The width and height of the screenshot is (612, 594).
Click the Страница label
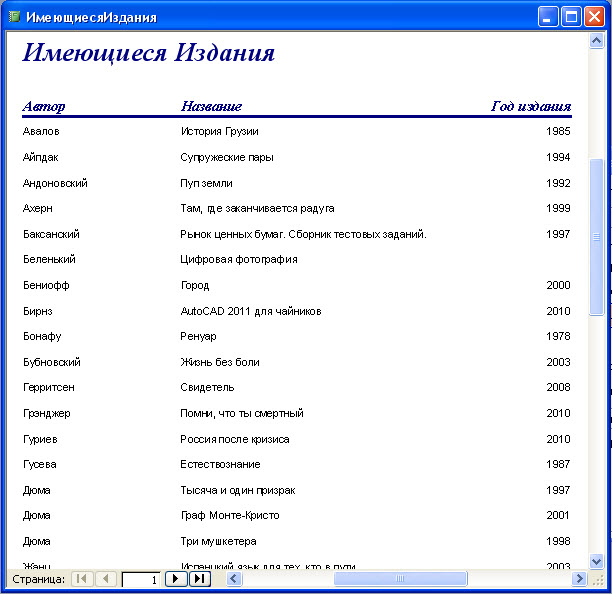pyautogui.click(x=39, y=580)
